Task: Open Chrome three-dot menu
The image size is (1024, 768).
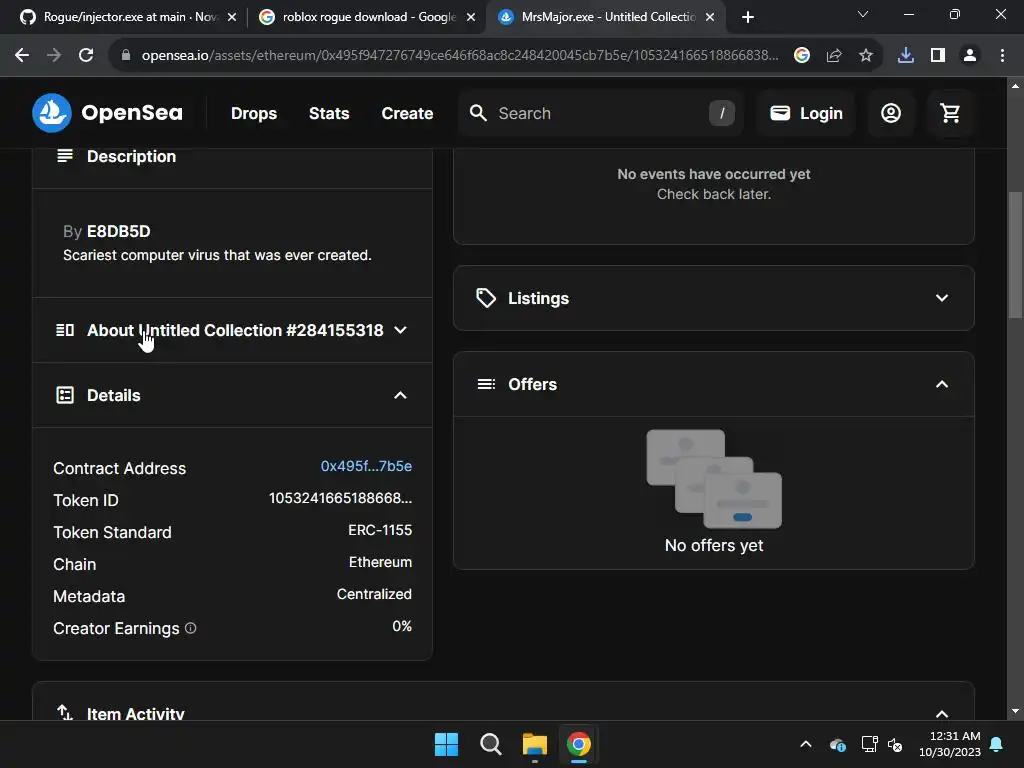Action: (x=1002, y=56)
